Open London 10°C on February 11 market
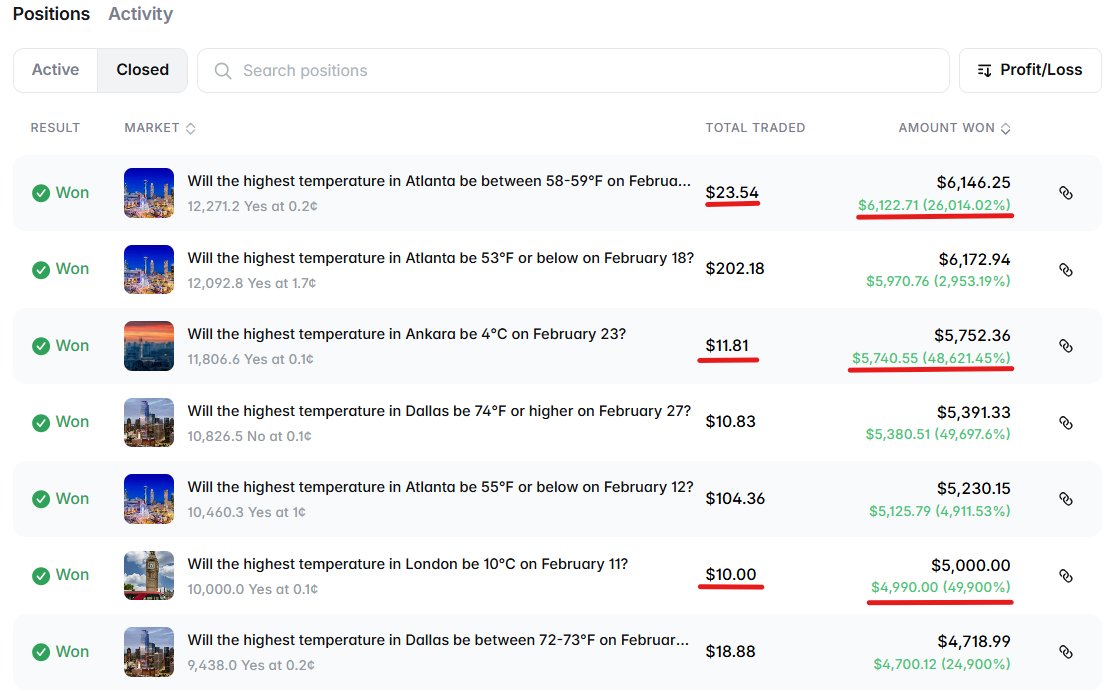This screenshot has width=1117, height=691. [x=407, y=564]
